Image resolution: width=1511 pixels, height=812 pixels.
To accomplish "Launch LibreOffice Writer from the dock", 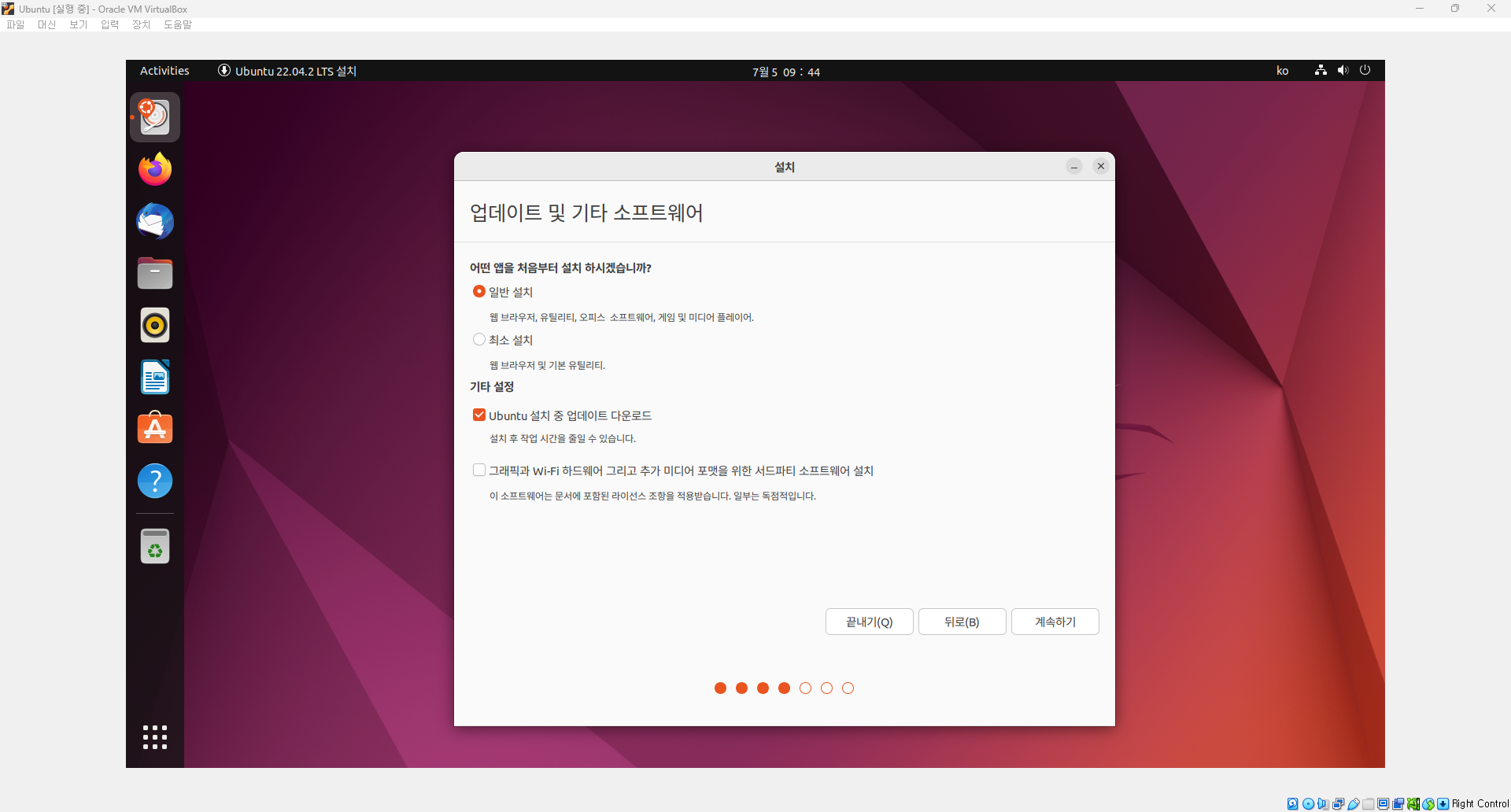I will click(x=155, y=377).
